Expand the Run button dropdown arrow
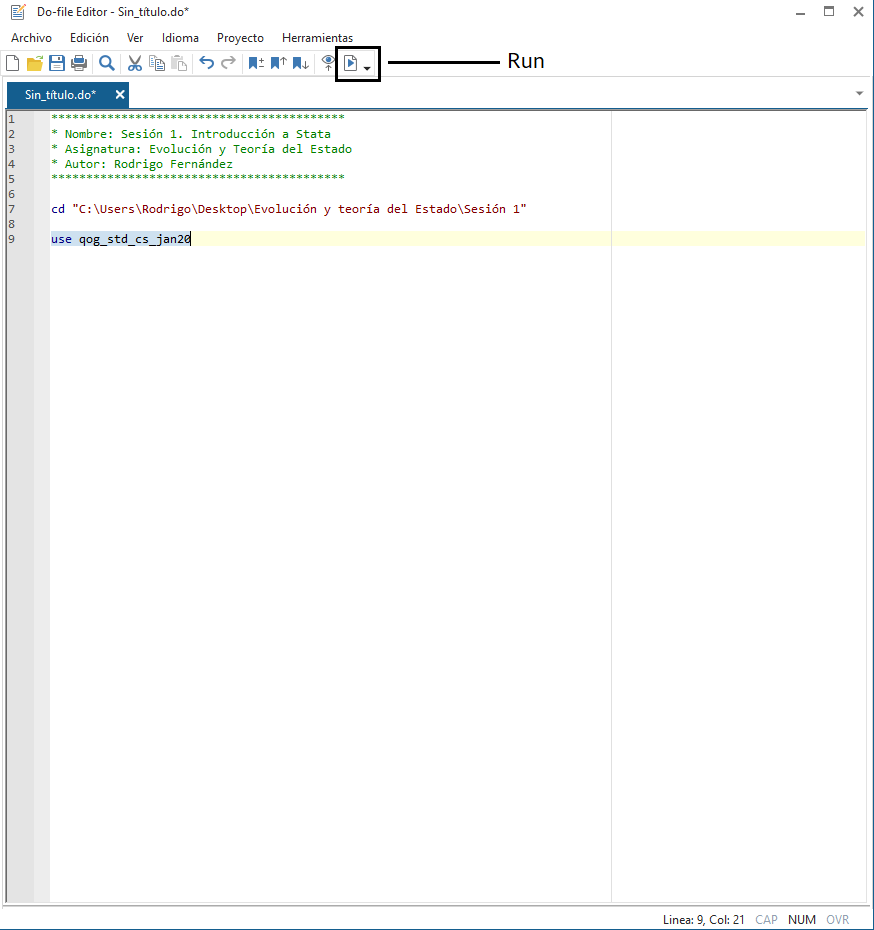874x930 pixels. click(x=368, y=68)
